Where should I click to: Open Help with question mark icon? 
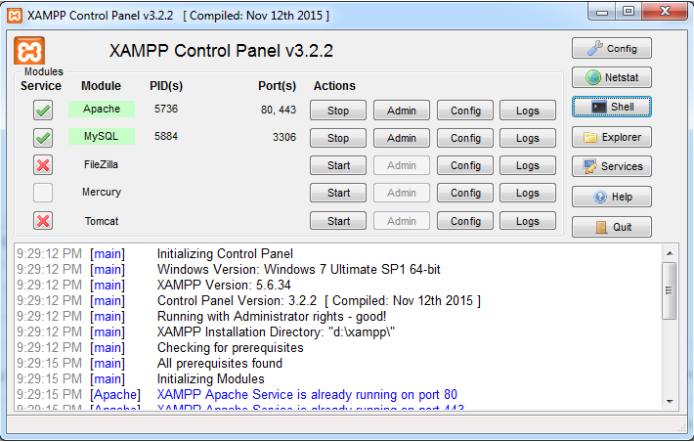tap(612, 197)
